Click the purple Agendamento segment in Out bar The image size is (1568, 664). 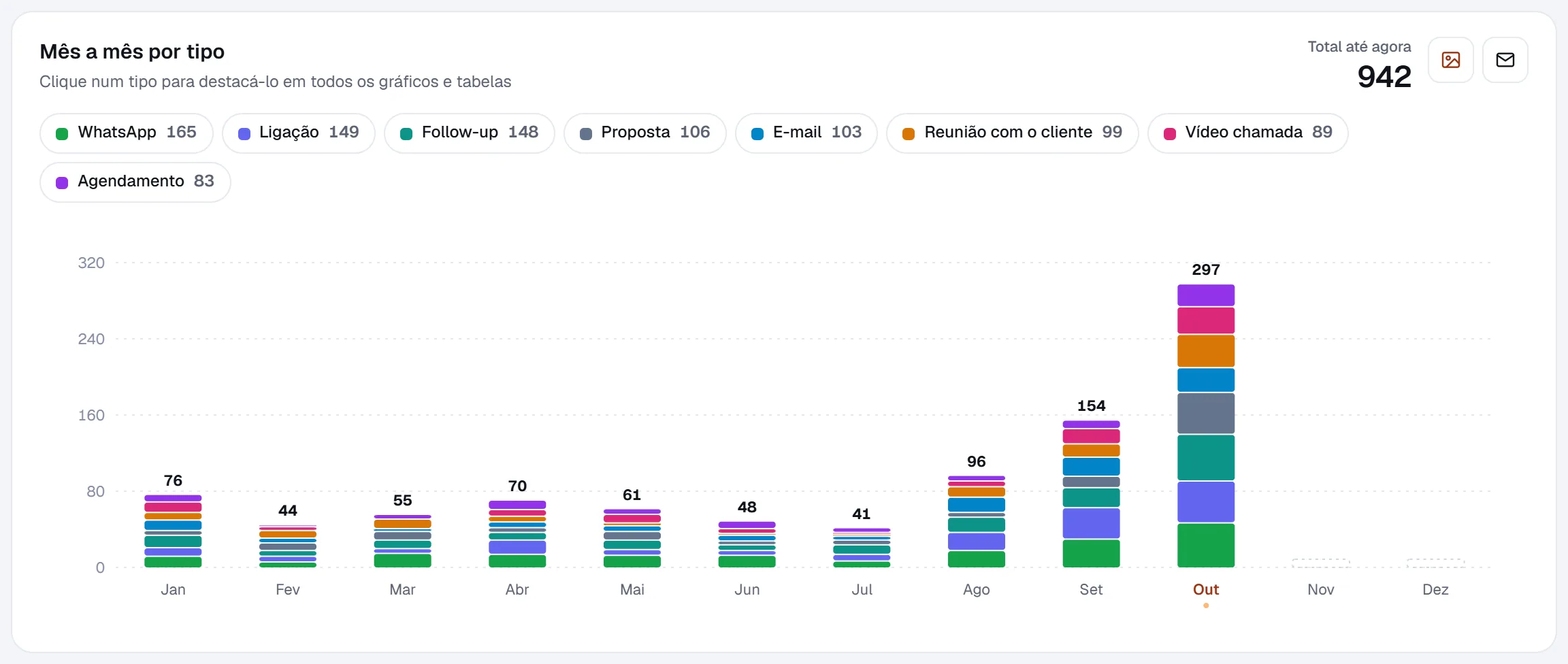click(x=1206, y=295)
